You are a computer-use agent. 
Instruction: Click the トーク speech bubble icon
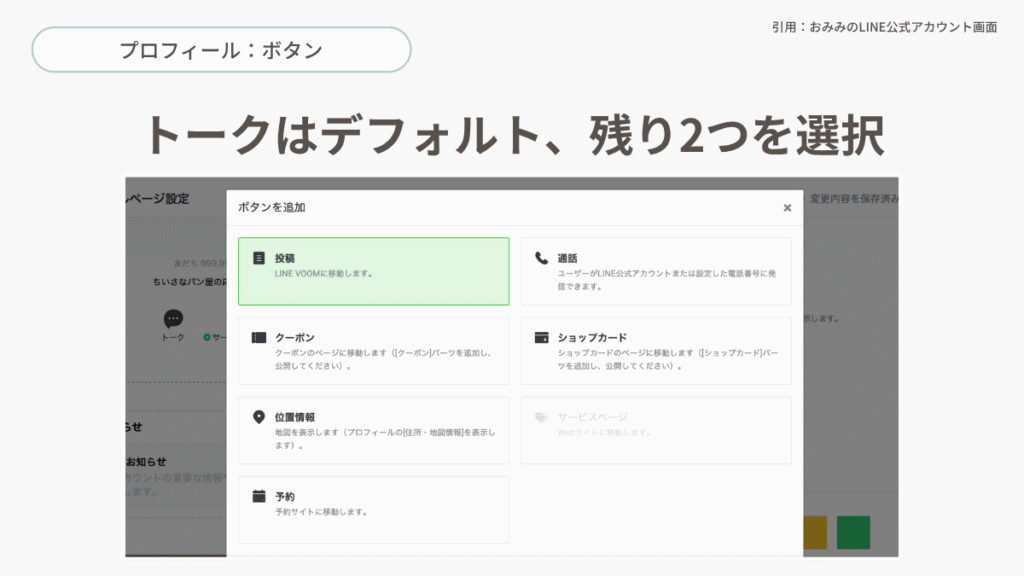coord(173,319)
